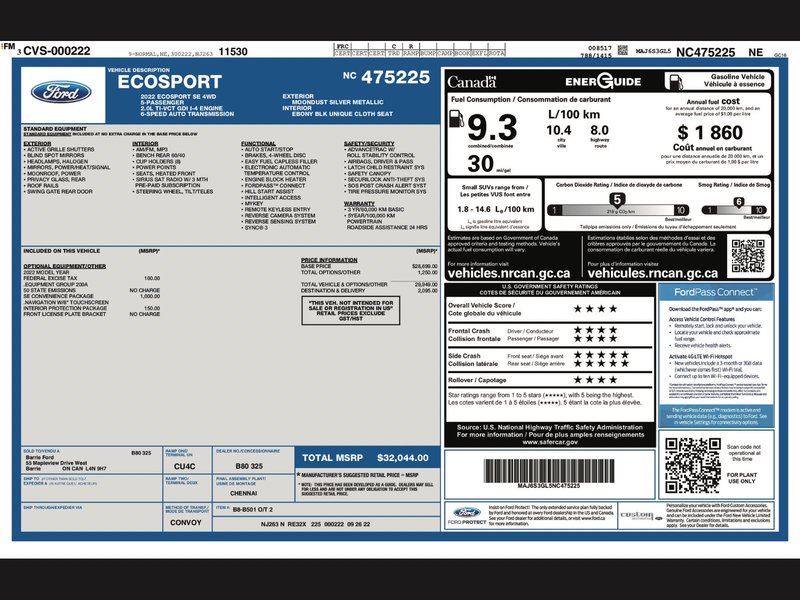Click the vehicules.rncan.gc.ca French link
This screenshot has height=600, width=800.
[652, 272]
